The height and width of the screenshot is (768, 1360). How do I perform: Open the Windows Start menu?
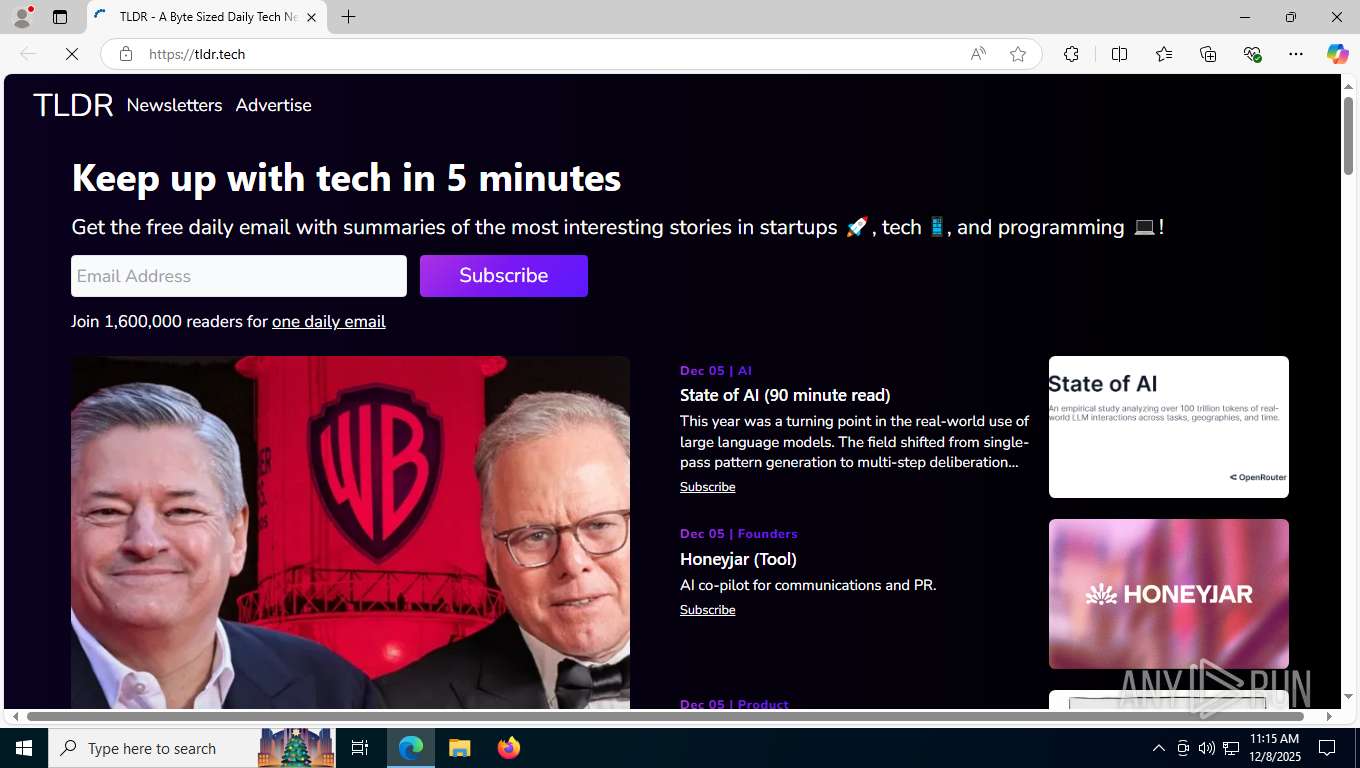tap(24, 748)
